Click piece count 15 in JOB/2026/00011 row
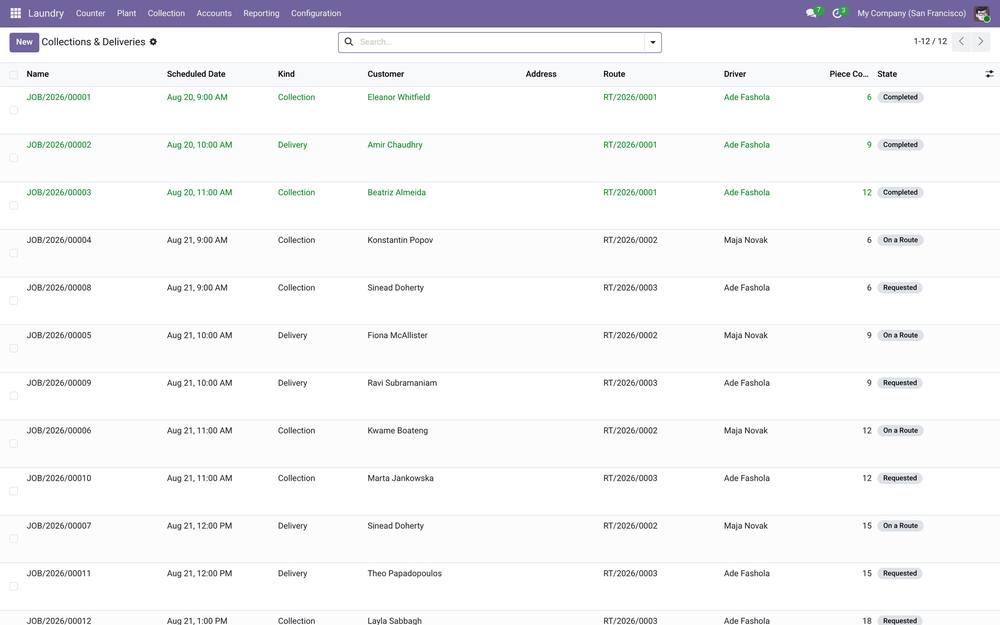Image resolution: width=1000 pixels, height=625 pixels. (867, 573)
